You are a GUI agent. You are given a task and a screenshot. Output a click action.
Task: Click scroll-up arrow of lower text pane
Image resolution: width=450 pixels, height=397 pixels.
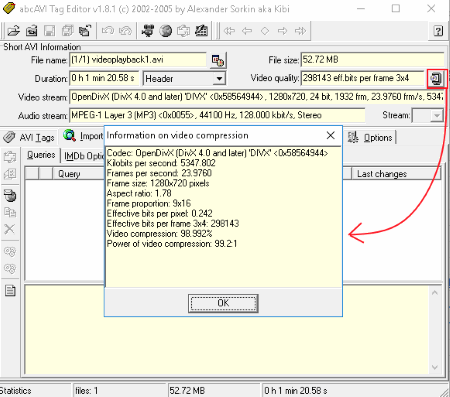tap(435, 293)
